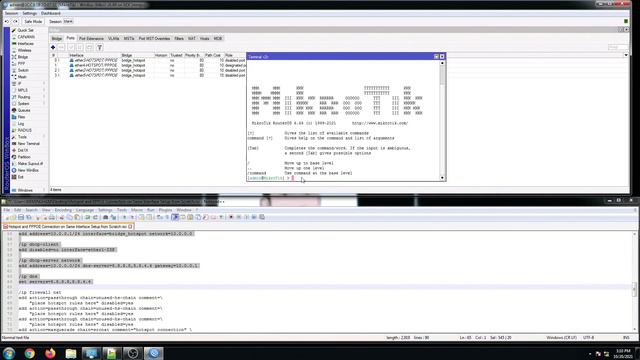640x360 pixels.
Task: Open Plugins menu in Notepad++
Action: (165, 210)
